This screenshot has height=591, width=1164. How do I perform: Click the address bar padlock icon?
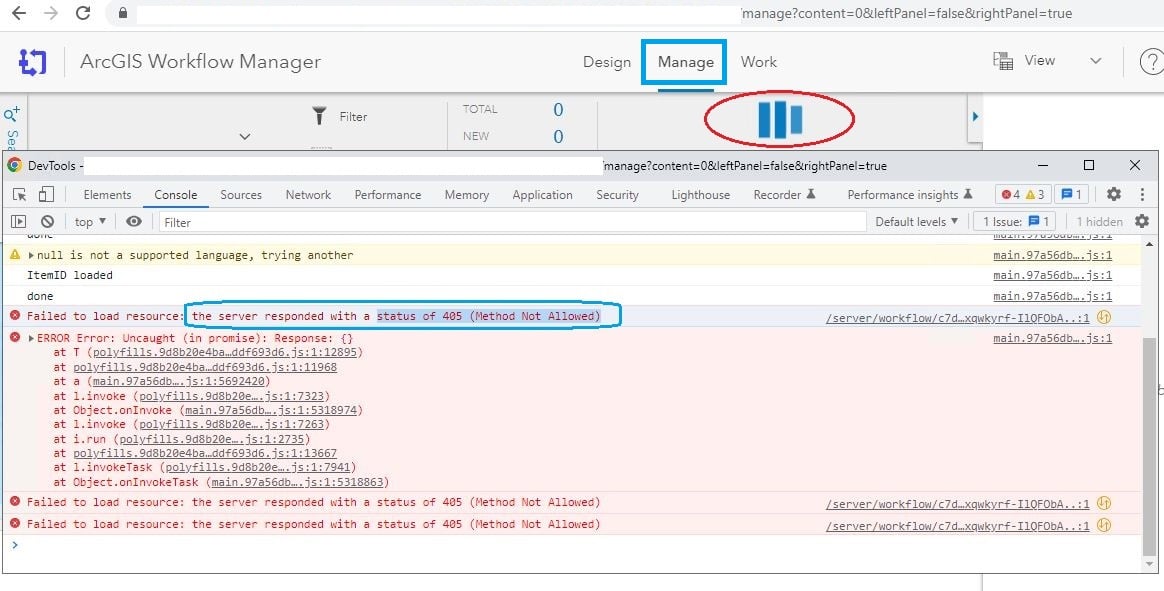click(122, 13)
